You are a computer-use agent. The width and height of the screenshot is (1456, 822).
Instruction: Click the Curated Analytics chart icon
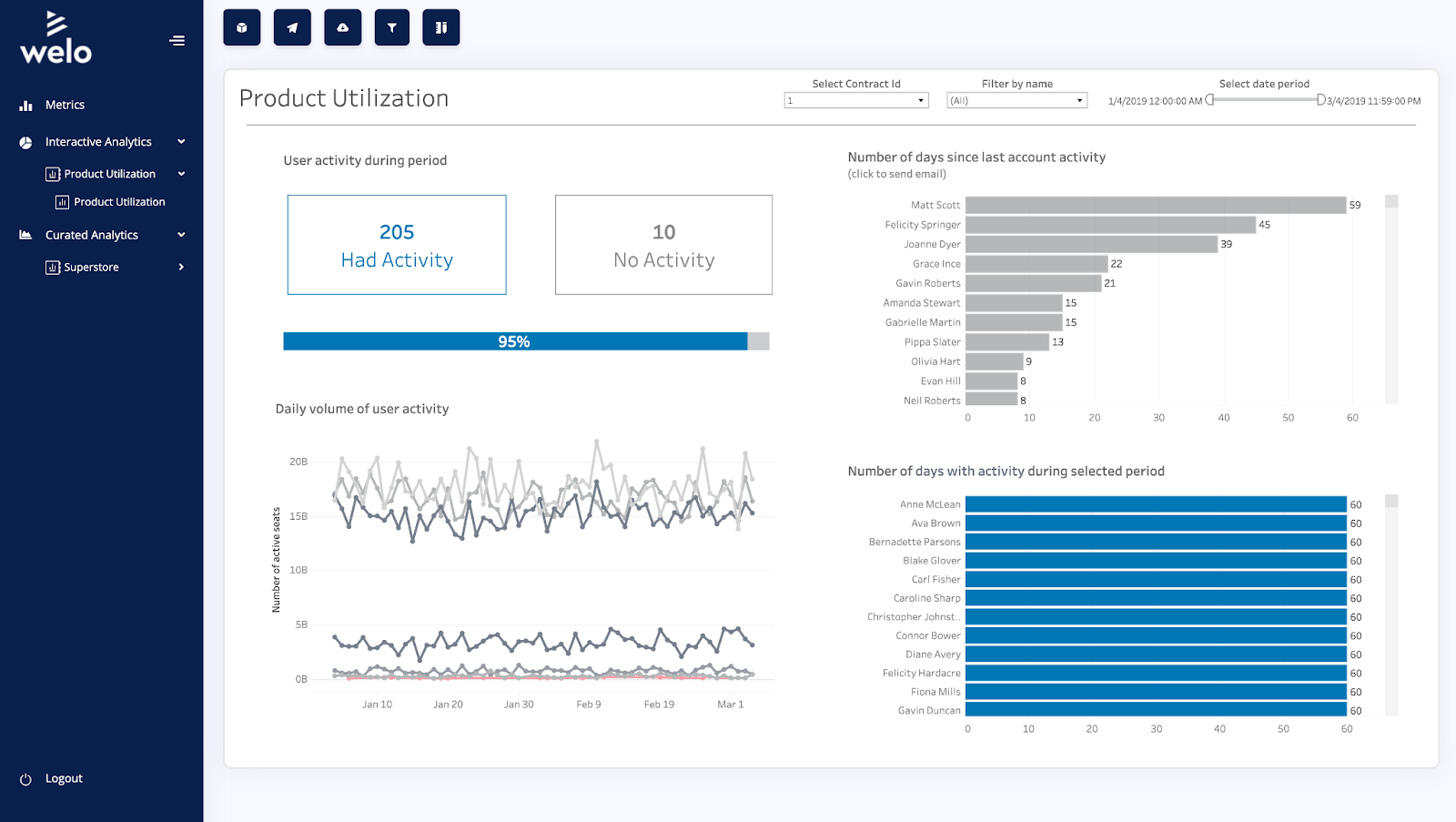[25, 234]
